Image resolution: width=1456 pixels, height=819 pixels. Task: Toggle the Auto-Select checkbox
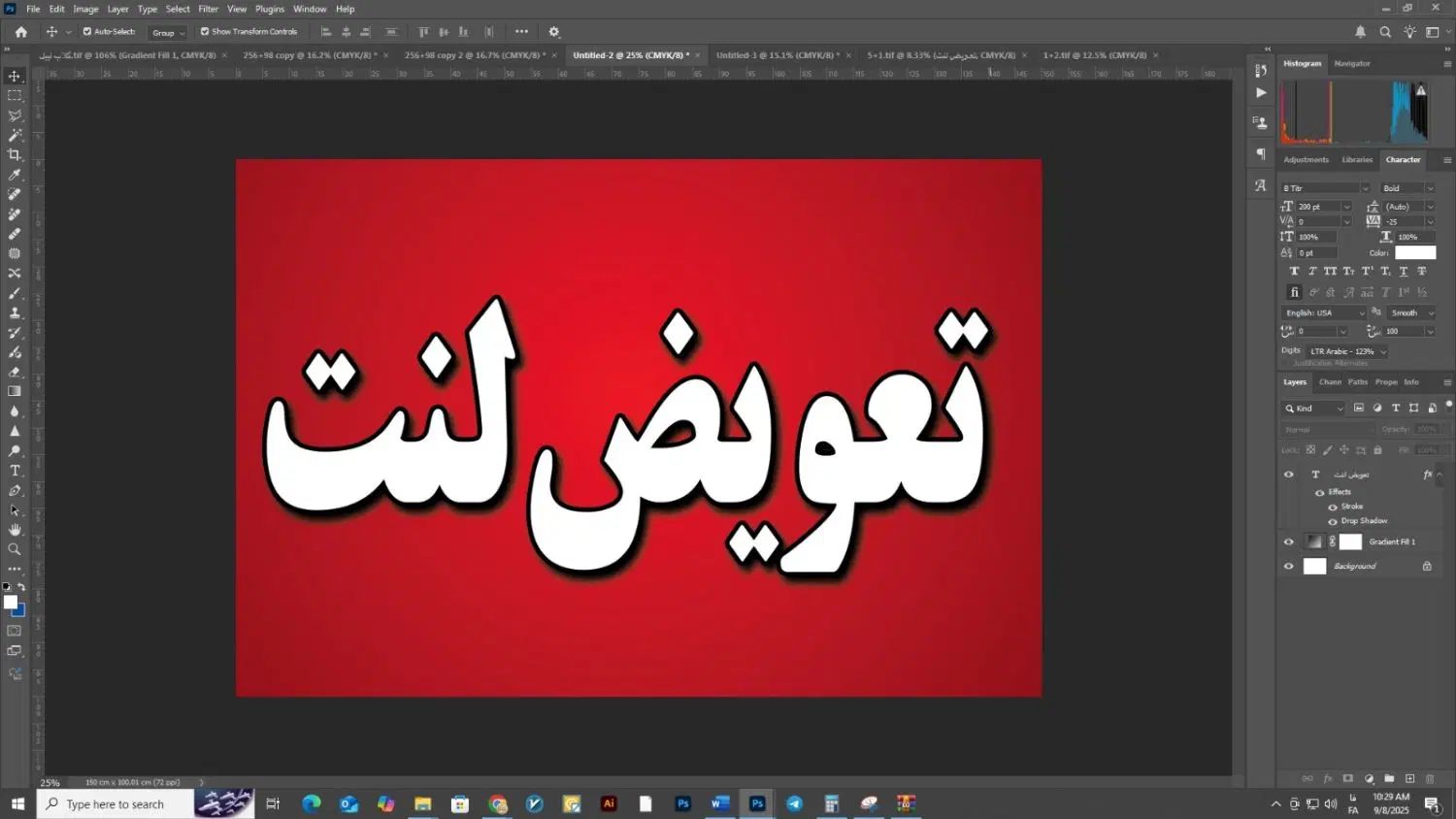86,31
